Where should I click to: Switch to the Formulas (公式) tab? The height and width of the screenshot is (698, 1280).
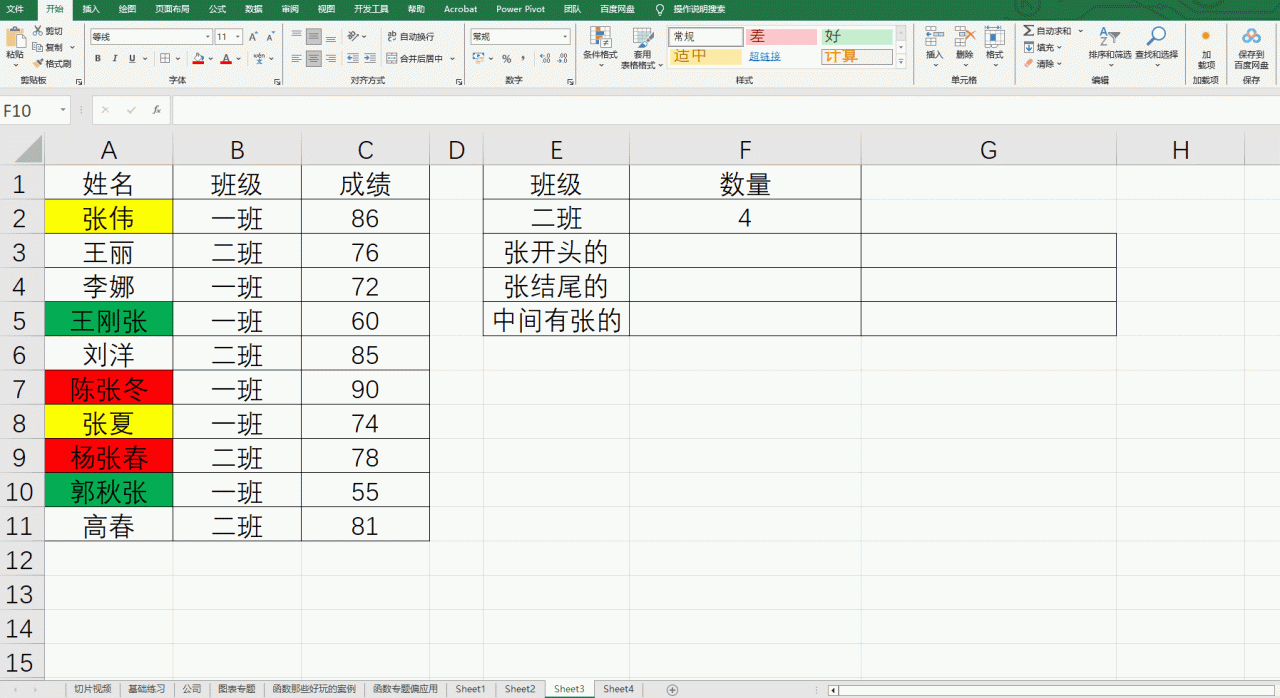pyautogui.click(x=217, y=9)
